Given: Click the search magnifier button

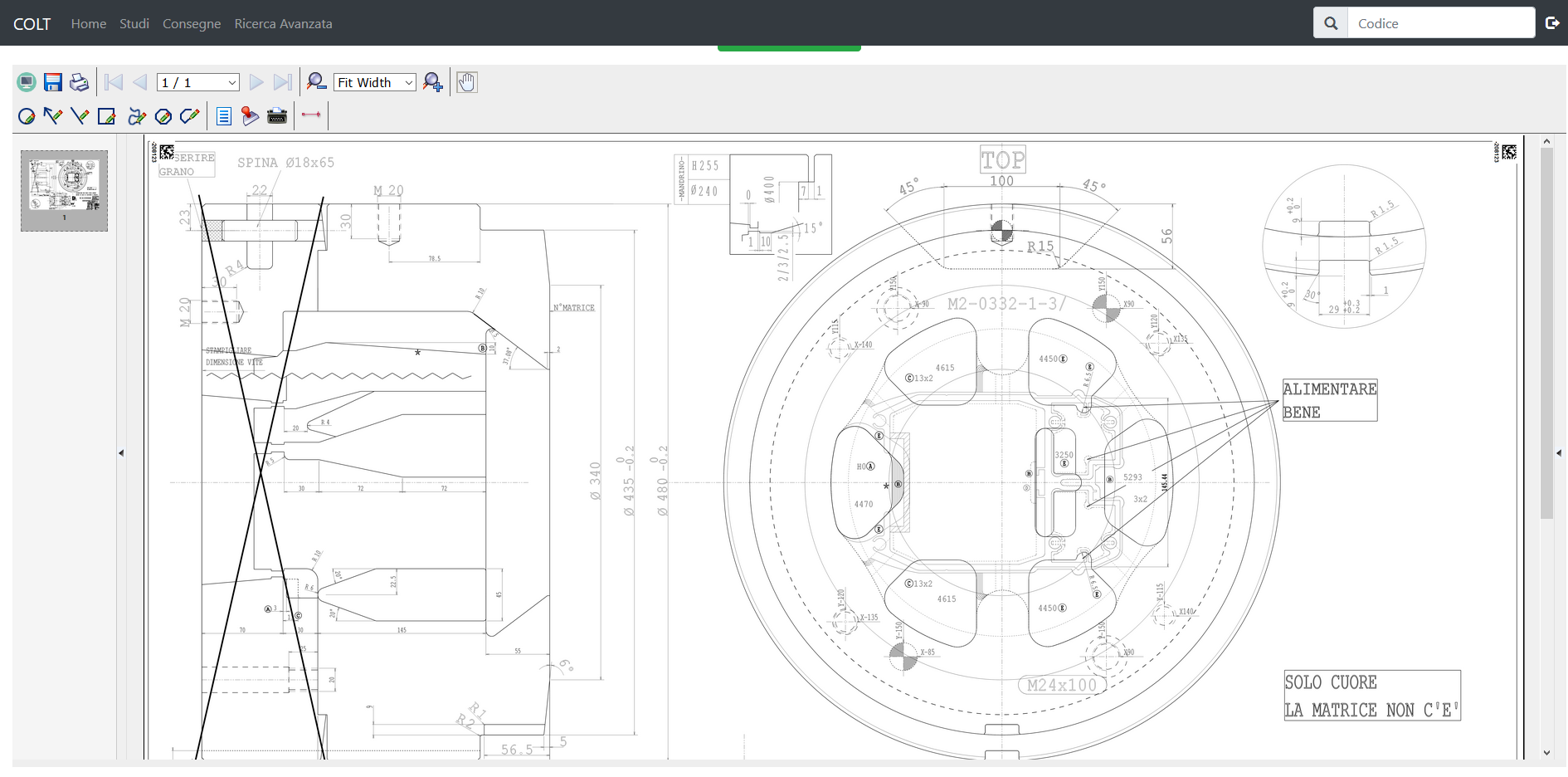Looking at the screenshot, I should click(1331, 23).
